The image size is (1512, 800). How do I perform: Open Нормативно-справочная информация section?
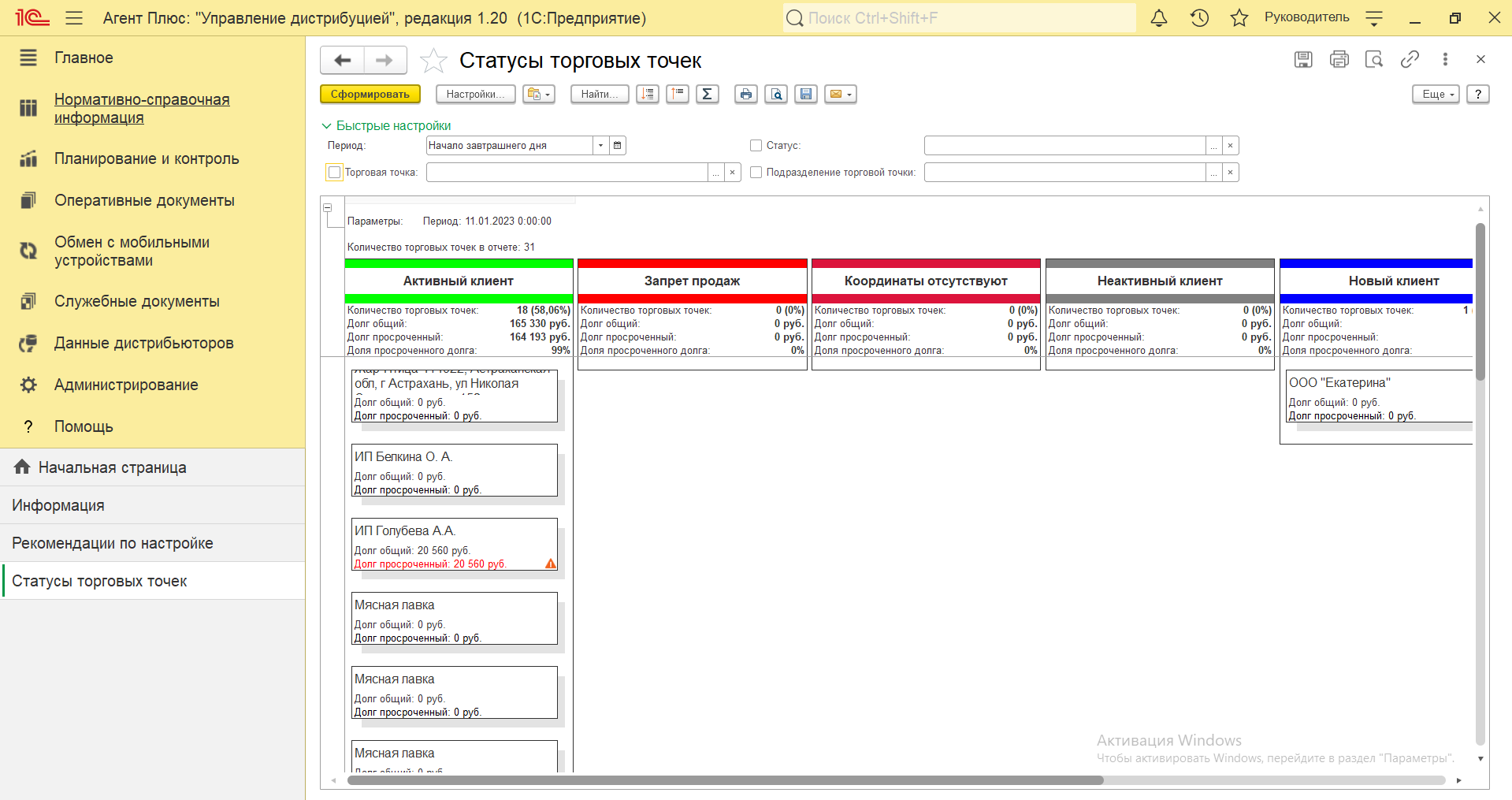[152, 109]
